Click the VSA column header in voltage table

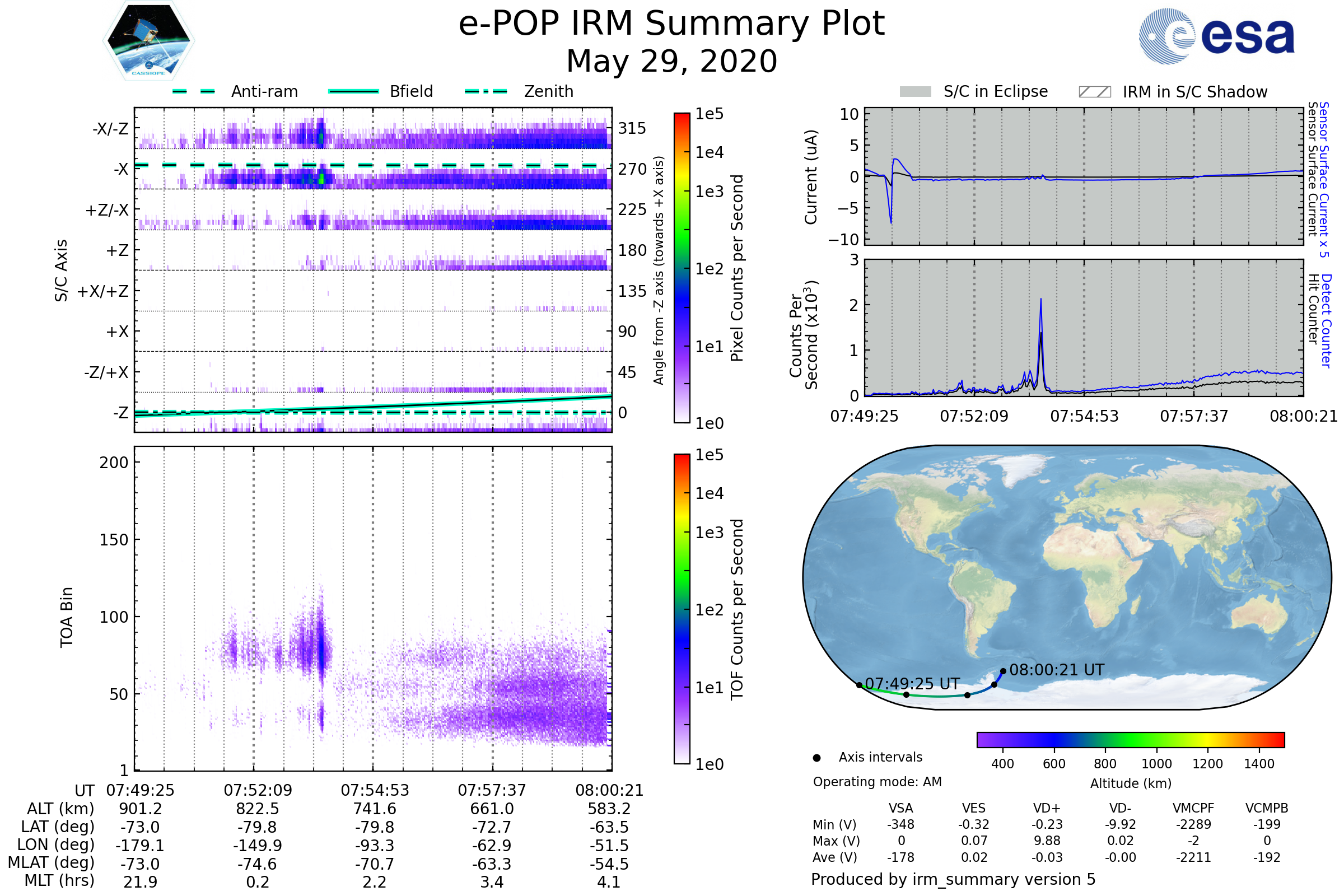click(x=900, y=808)
